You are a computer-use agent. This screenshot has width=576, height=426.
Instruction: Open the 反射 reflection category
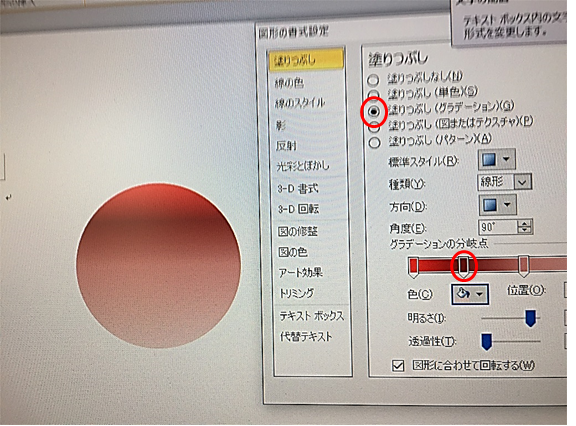click(x=287, y=146)
